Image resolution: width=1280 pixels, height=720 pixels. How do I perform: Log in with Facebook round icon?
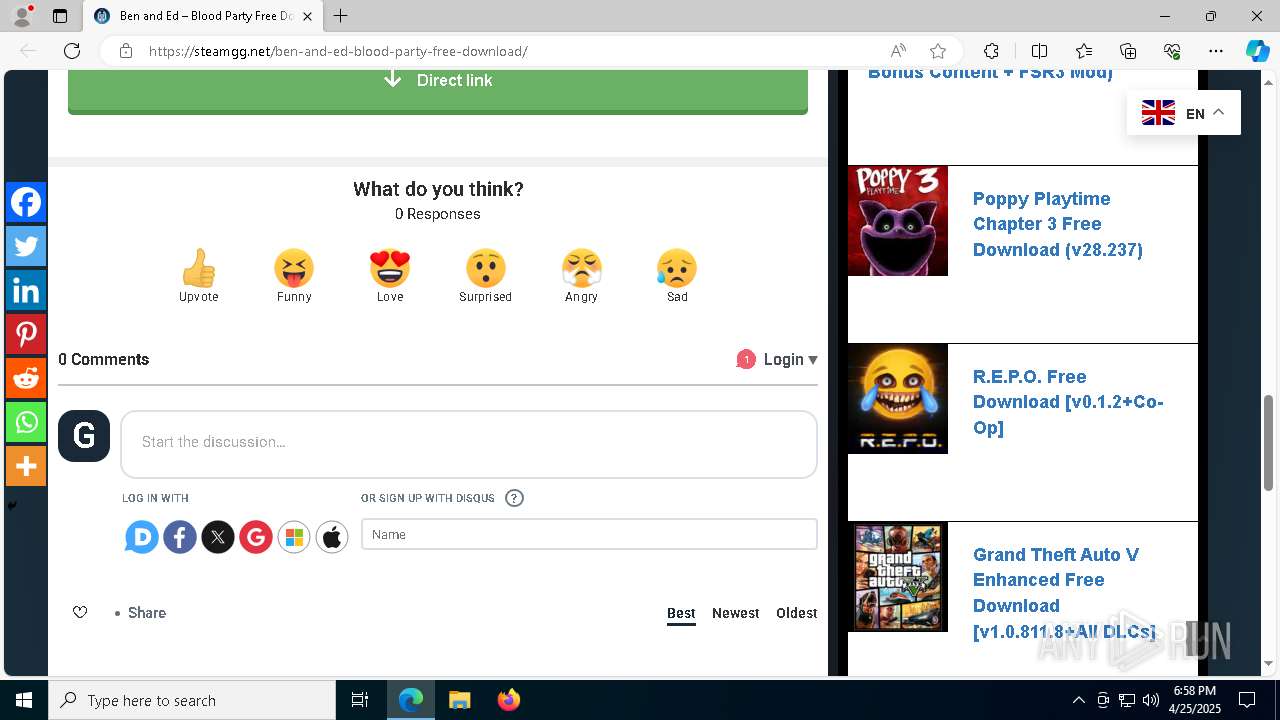click(180, 537)
